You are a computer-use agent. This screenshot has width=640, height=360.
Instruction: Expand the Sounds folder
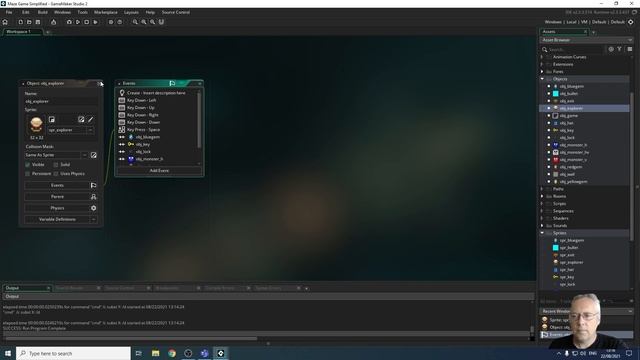[542, 226]
